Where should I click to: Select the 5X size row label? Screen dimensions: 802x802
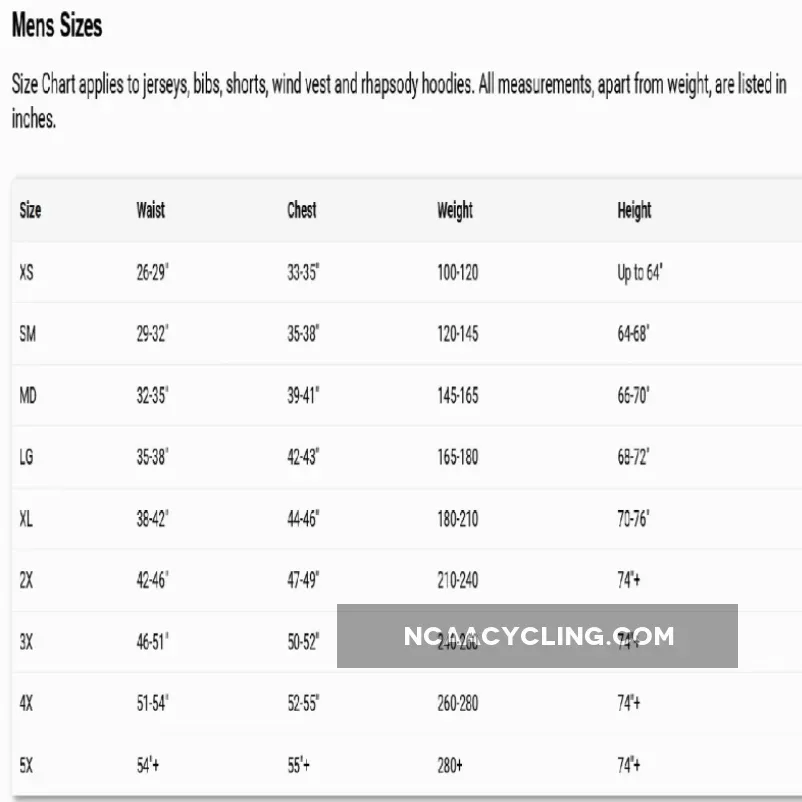(27, 765)
